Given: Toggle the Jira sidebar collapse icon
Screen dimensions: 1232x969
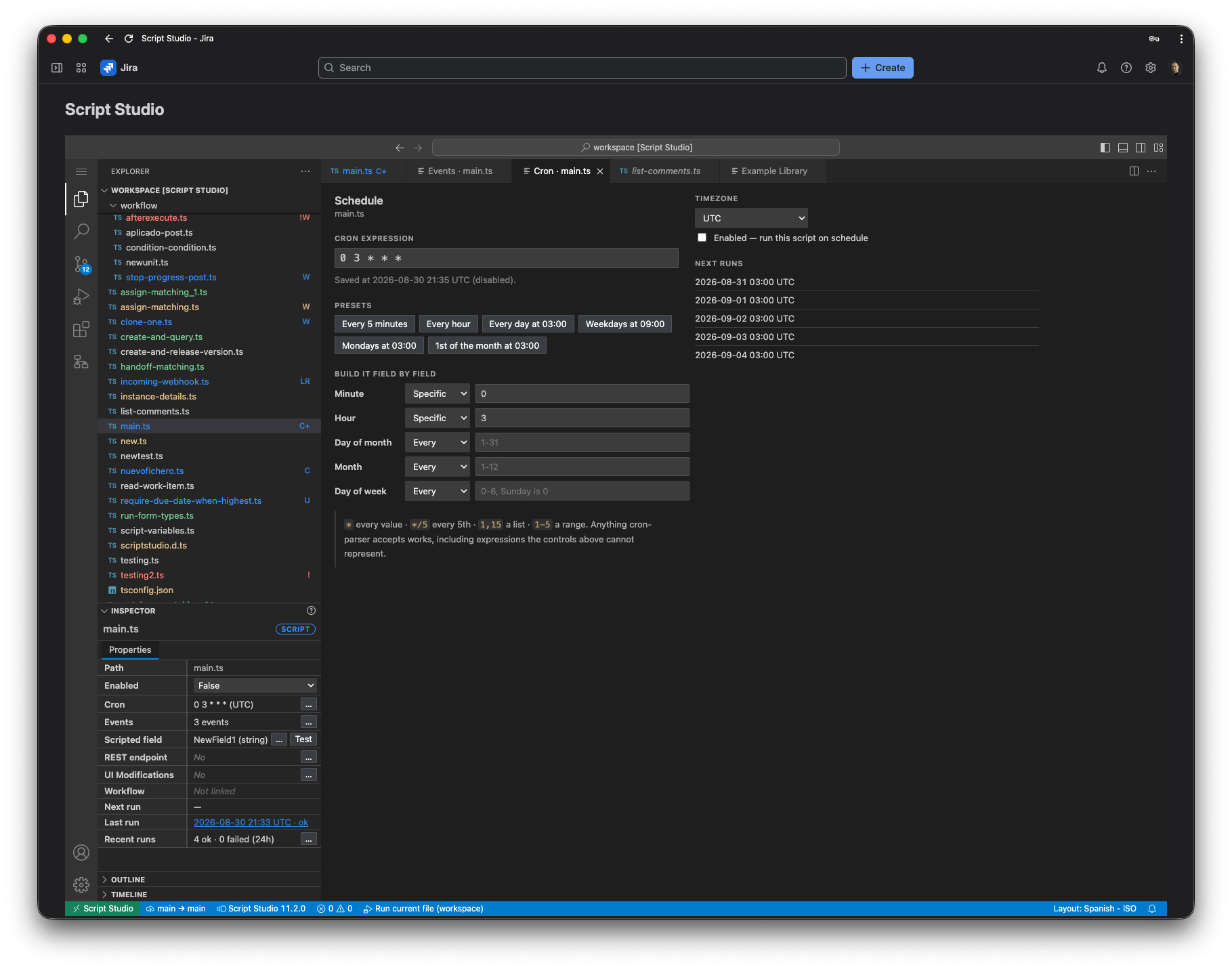Looking at the screenshot, I should pyautogui.click(x=57, y=68).
